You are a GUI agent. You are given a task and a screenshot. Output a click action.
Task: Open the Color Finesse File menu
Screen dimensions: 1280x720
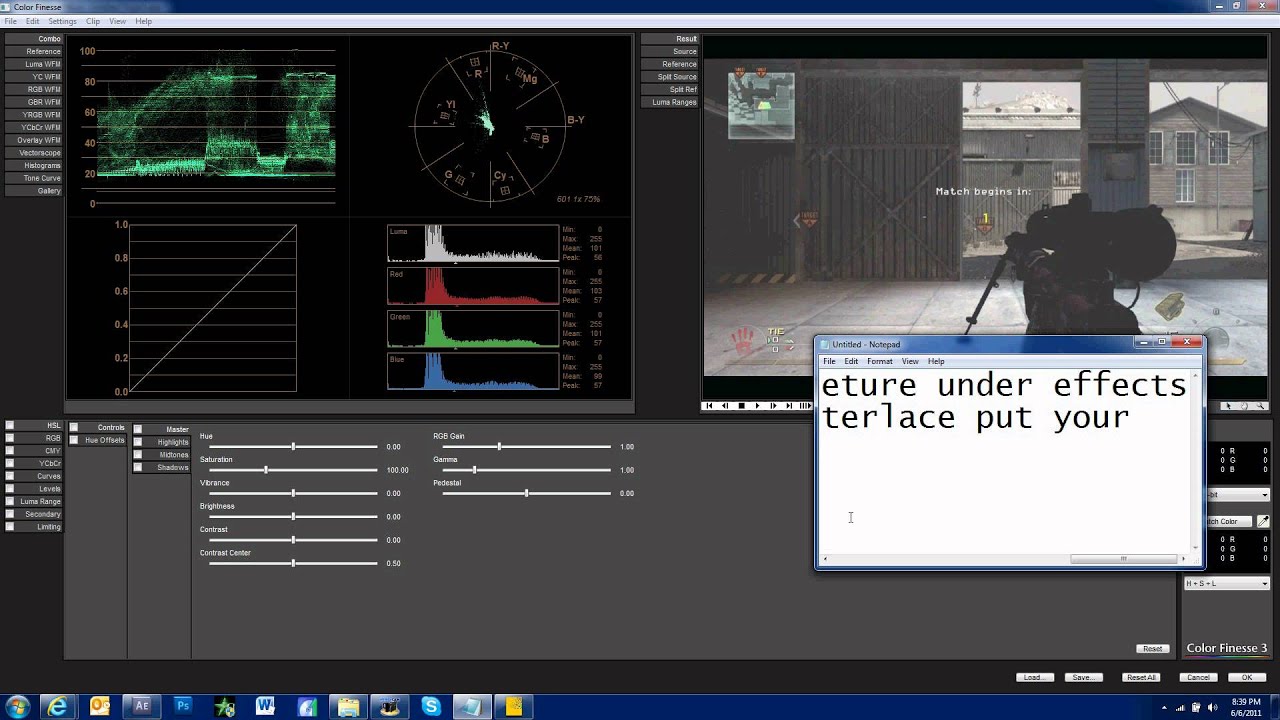(x=10, y=21)
